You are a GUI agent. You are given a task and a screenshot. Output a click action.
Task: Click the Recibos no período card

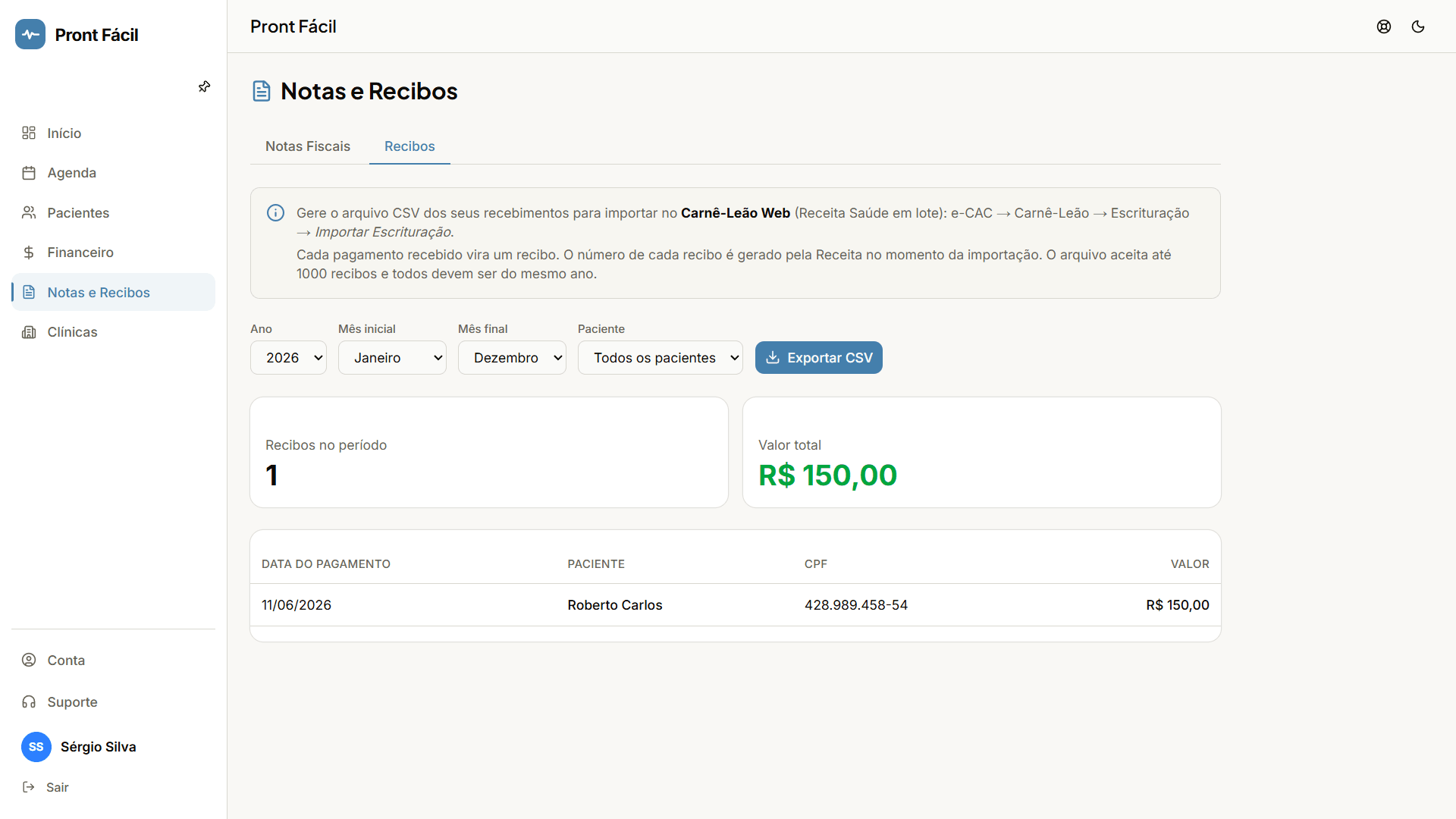point(489,453)
